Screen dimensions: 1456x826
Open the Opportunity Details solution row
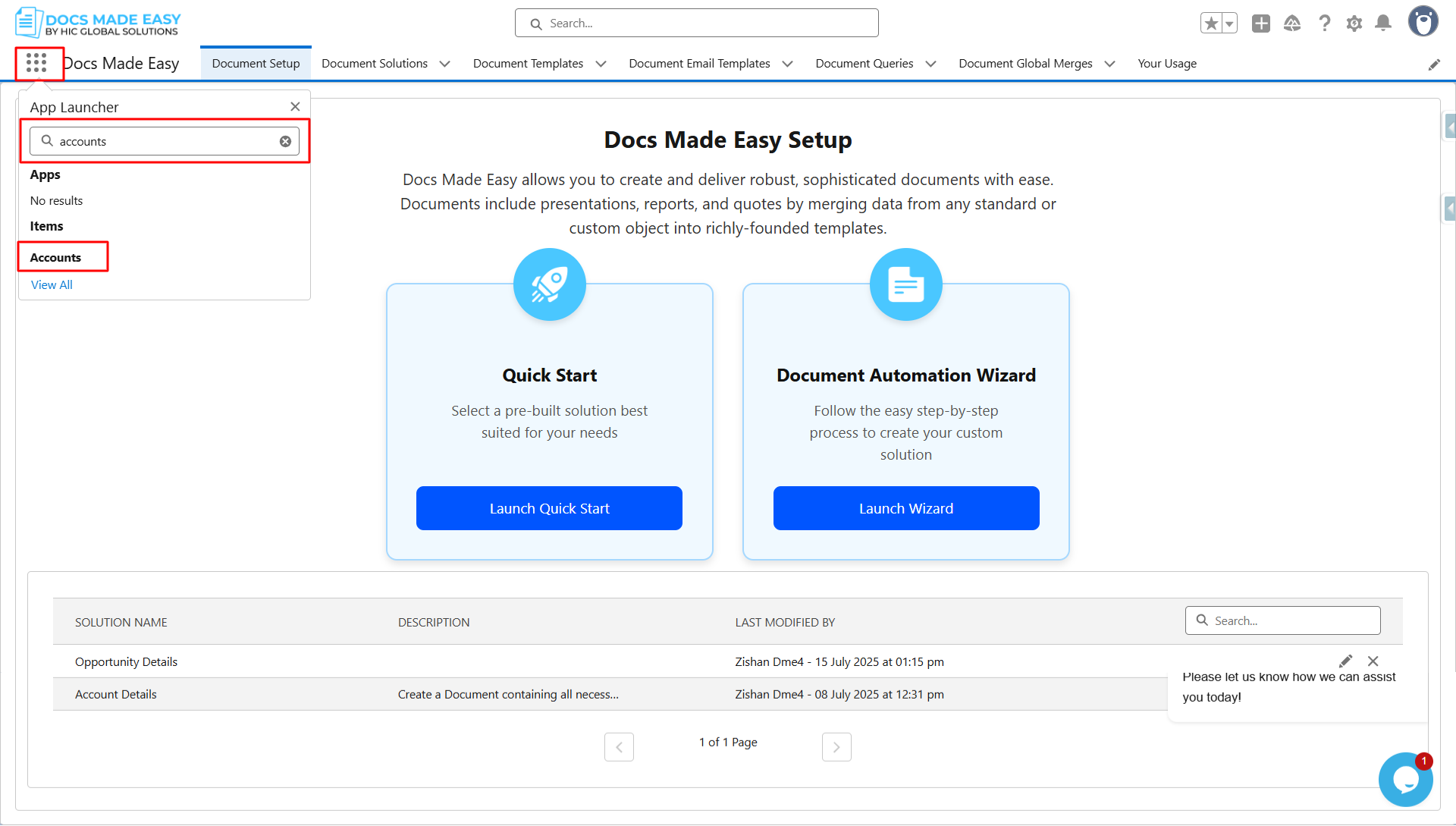(126, 661)
